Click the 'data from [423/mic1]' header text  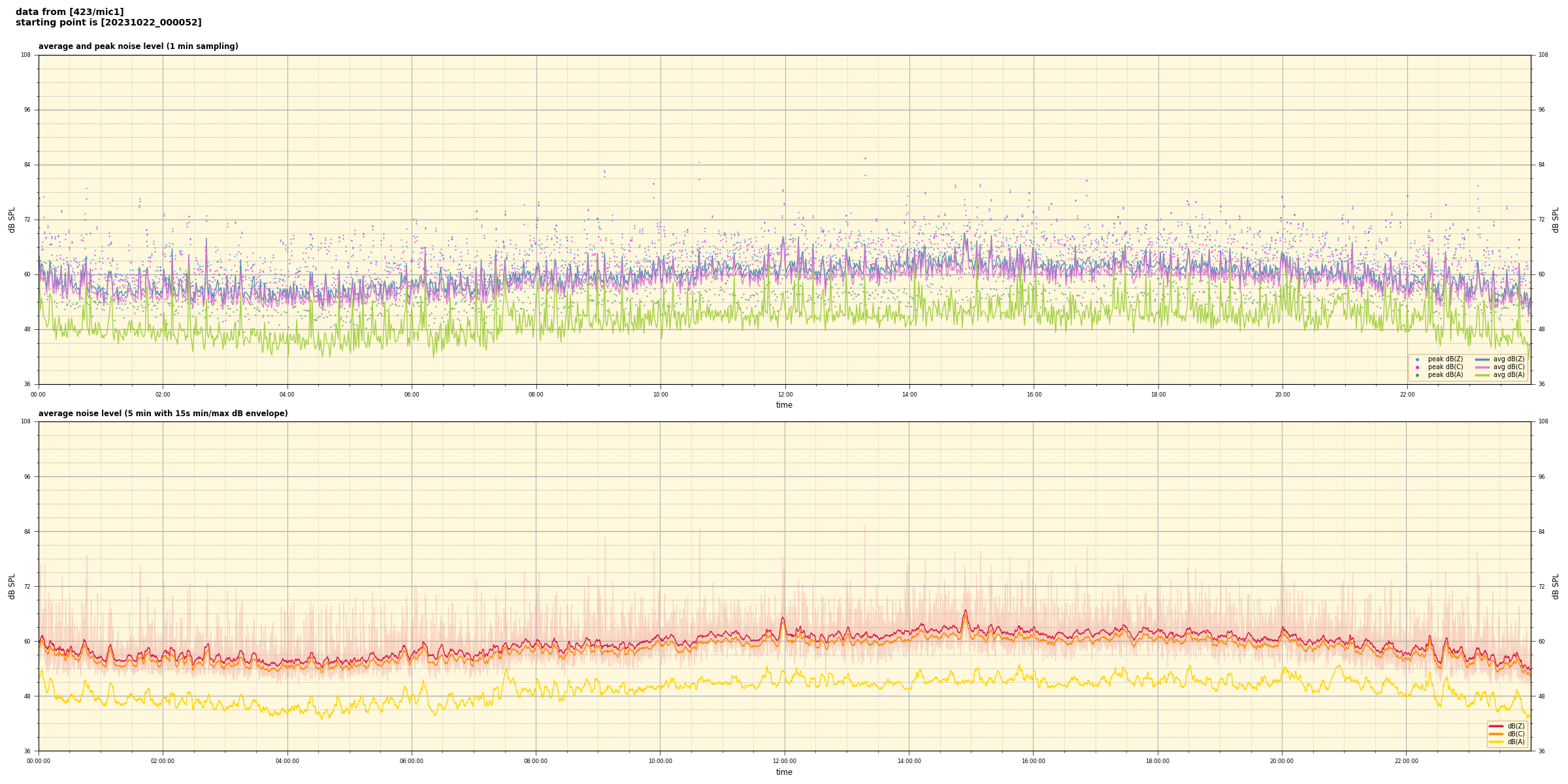pyautogui.click(x=69, y=12)
